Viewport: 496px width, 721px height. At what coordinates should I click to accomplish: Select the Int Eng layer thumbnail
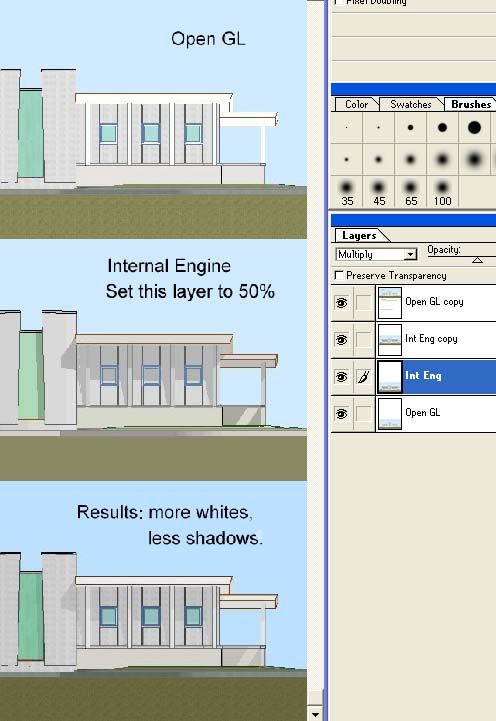click(x=389, y=377)
